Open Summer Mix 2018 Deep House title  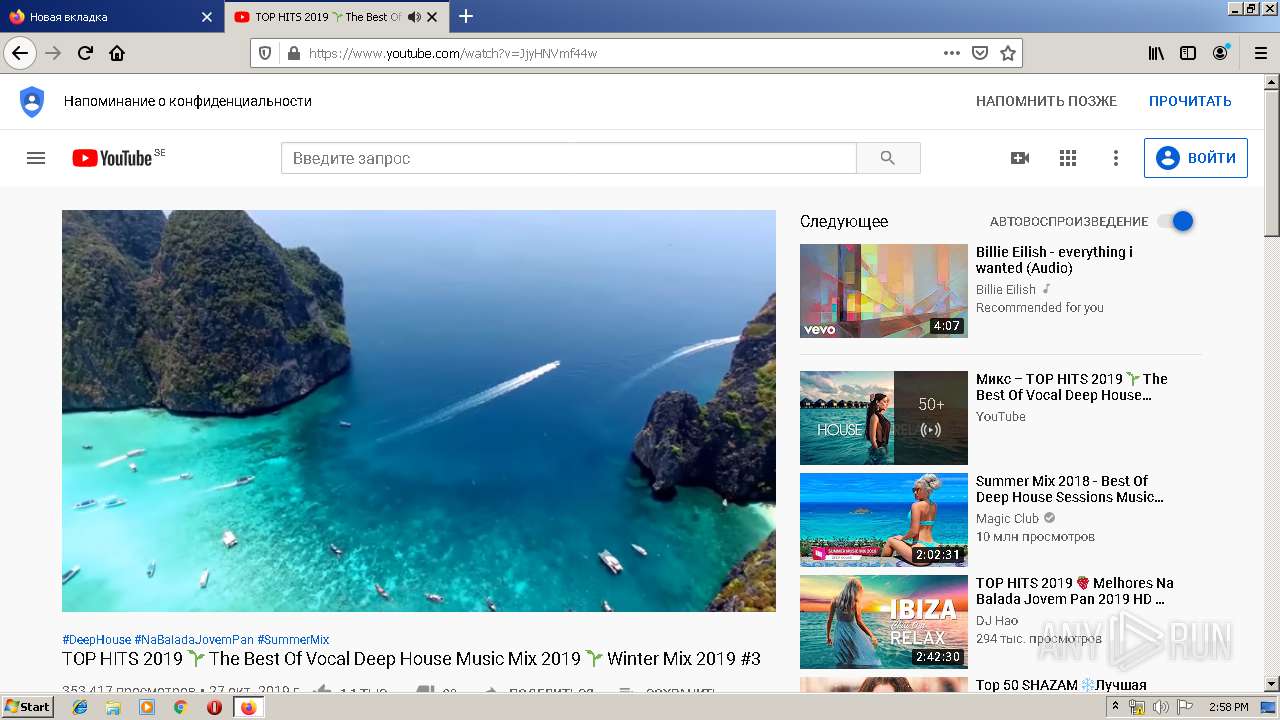[1070, 489]
